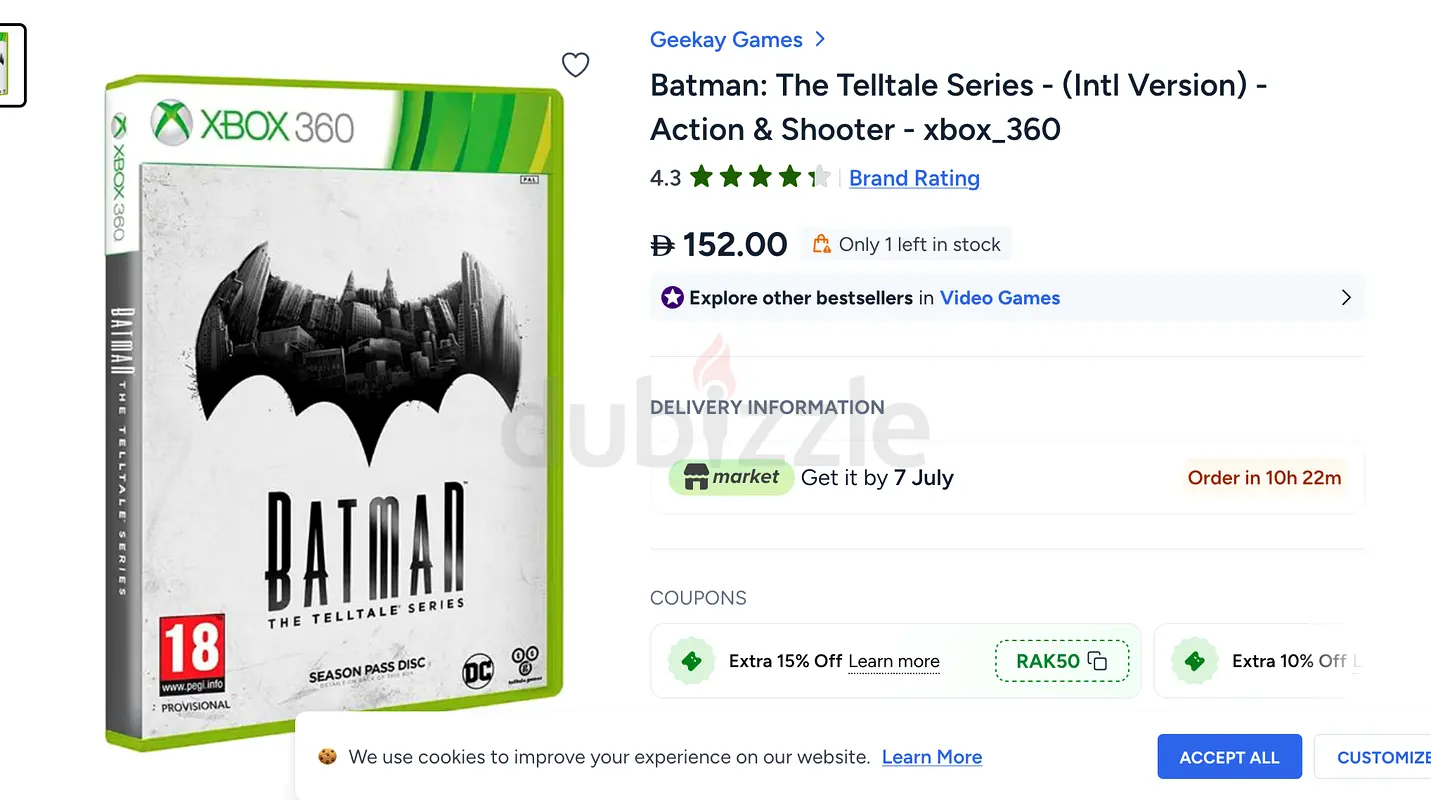
Task: Open cookie policy Learn More link
Action: (932, 757)
